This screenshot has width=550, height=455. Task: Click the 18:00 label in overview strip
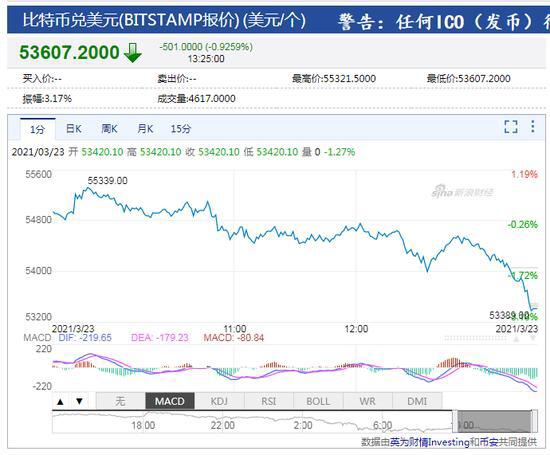(x=143, y=426)
